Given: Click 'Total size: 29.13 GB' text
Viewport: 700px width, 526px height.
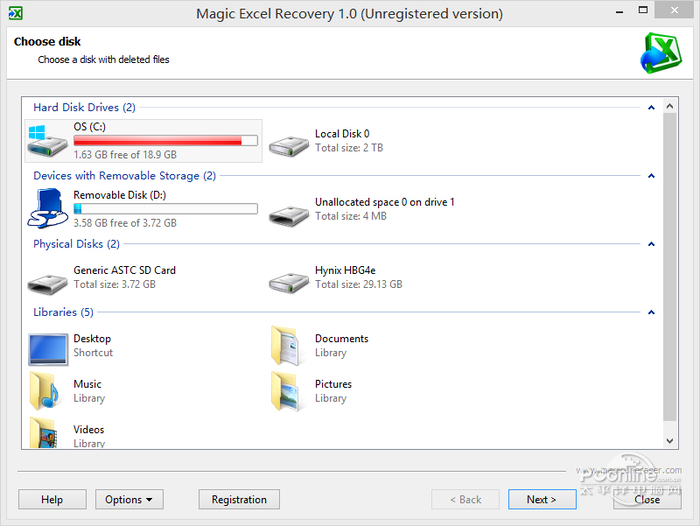Looking at the screenshot, I should click(359, 284).
